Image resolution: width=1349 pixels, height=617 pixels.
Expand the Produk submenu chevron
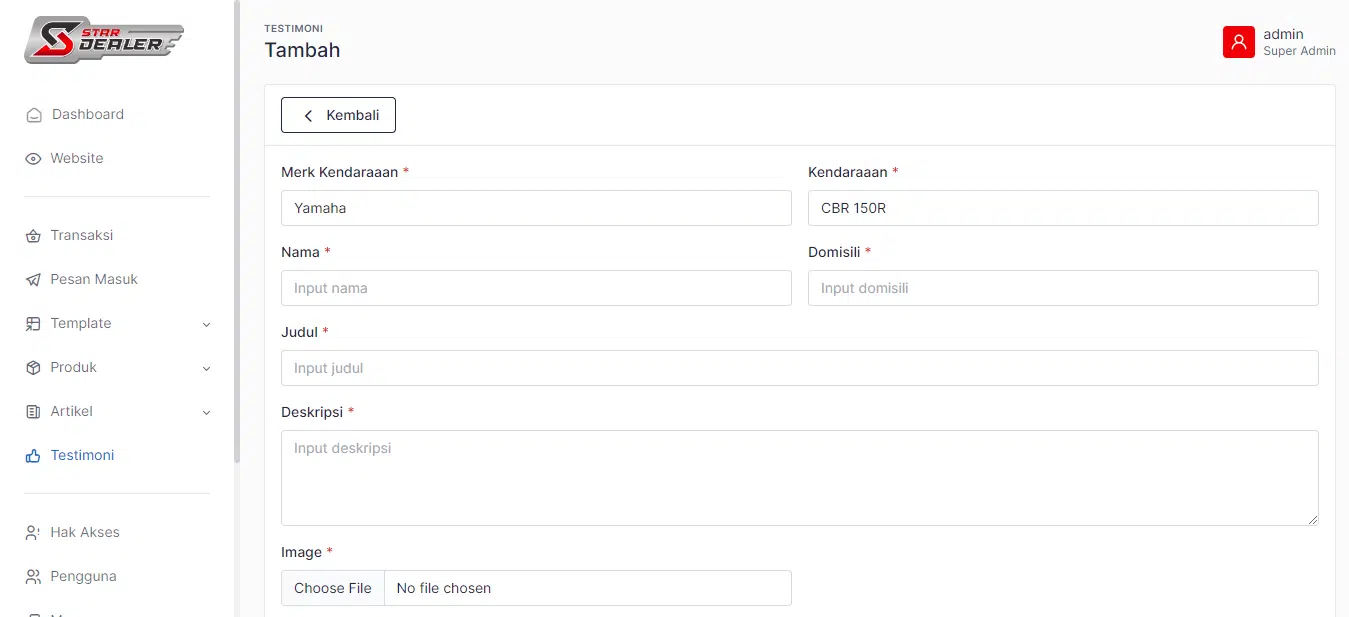tap(207, 368)
